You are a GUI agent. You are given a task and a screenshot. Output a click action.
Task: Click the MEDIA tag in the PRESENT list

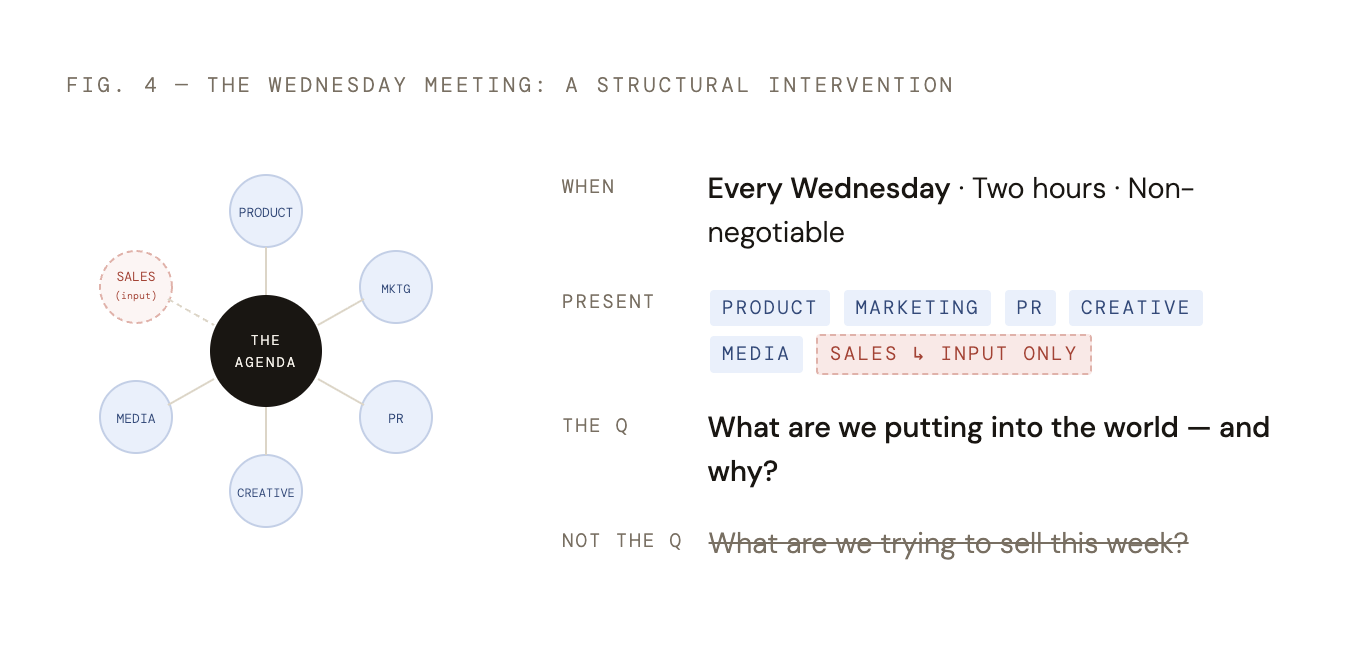coord(756,354)
